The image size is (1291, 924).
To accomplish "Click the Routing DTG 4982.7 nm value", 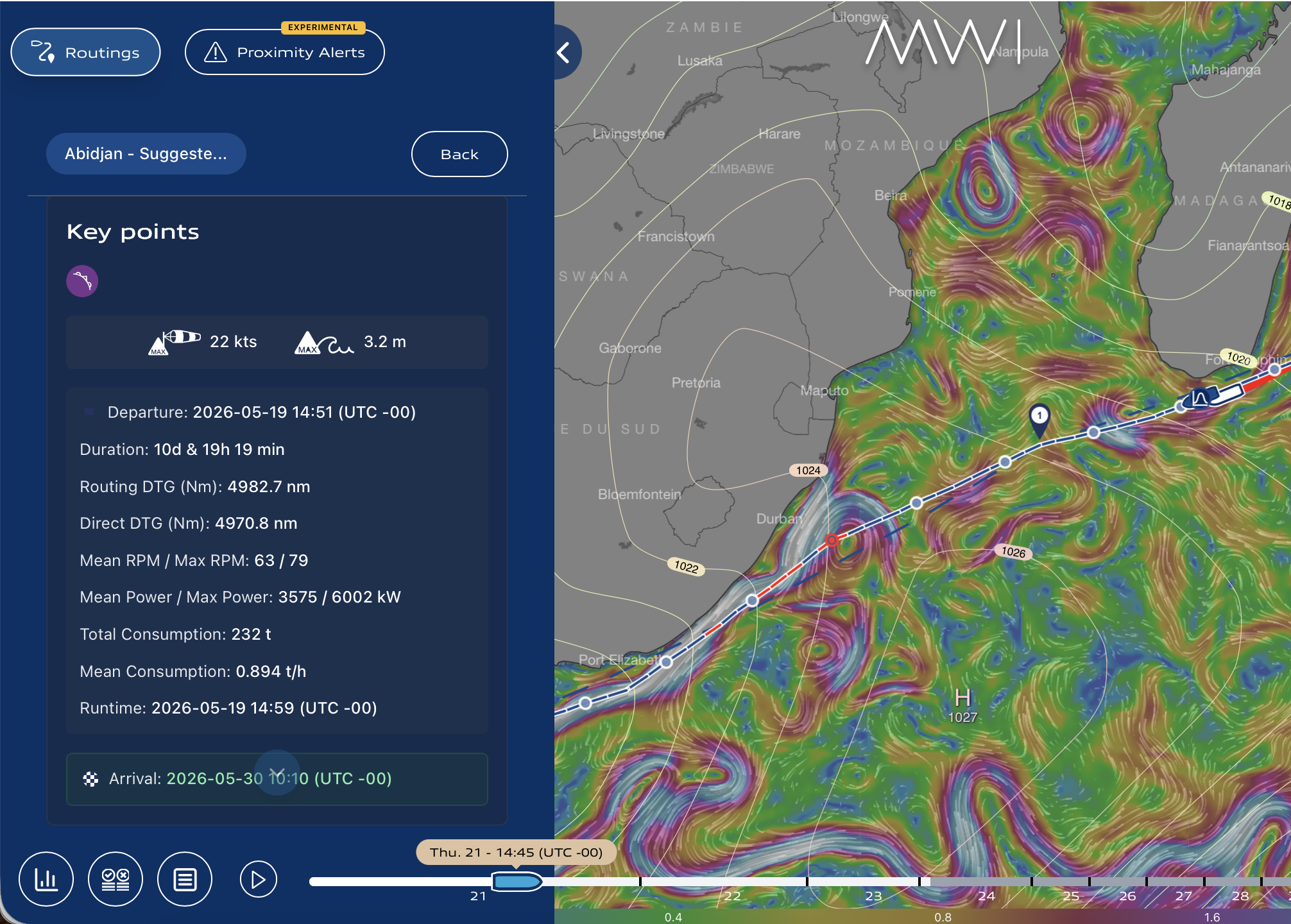I will (x=269, y=486).
